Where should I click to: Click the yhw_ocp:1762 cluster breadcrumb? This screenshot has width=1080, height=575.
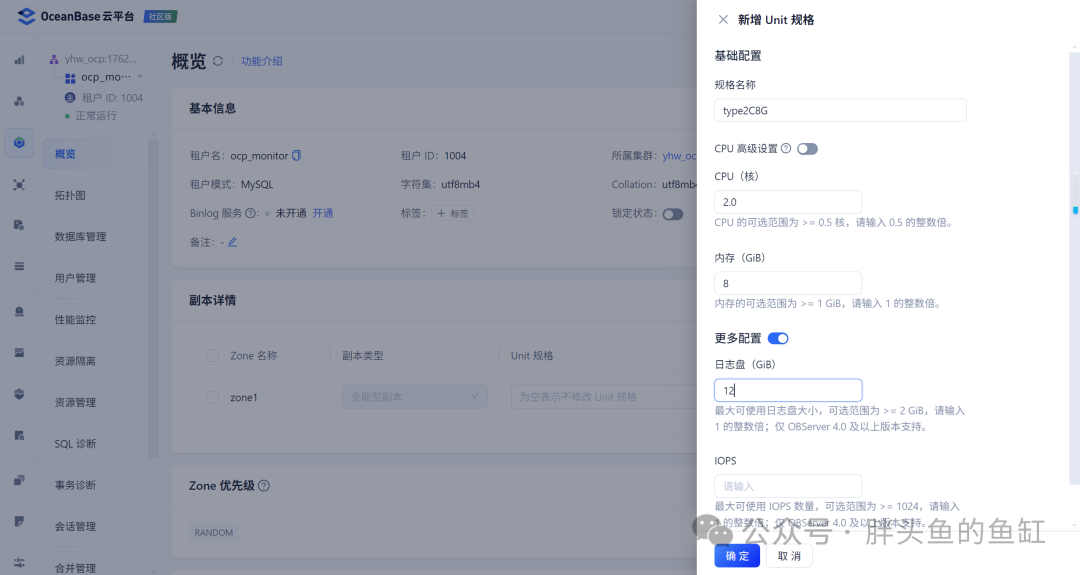coord(101,59)
